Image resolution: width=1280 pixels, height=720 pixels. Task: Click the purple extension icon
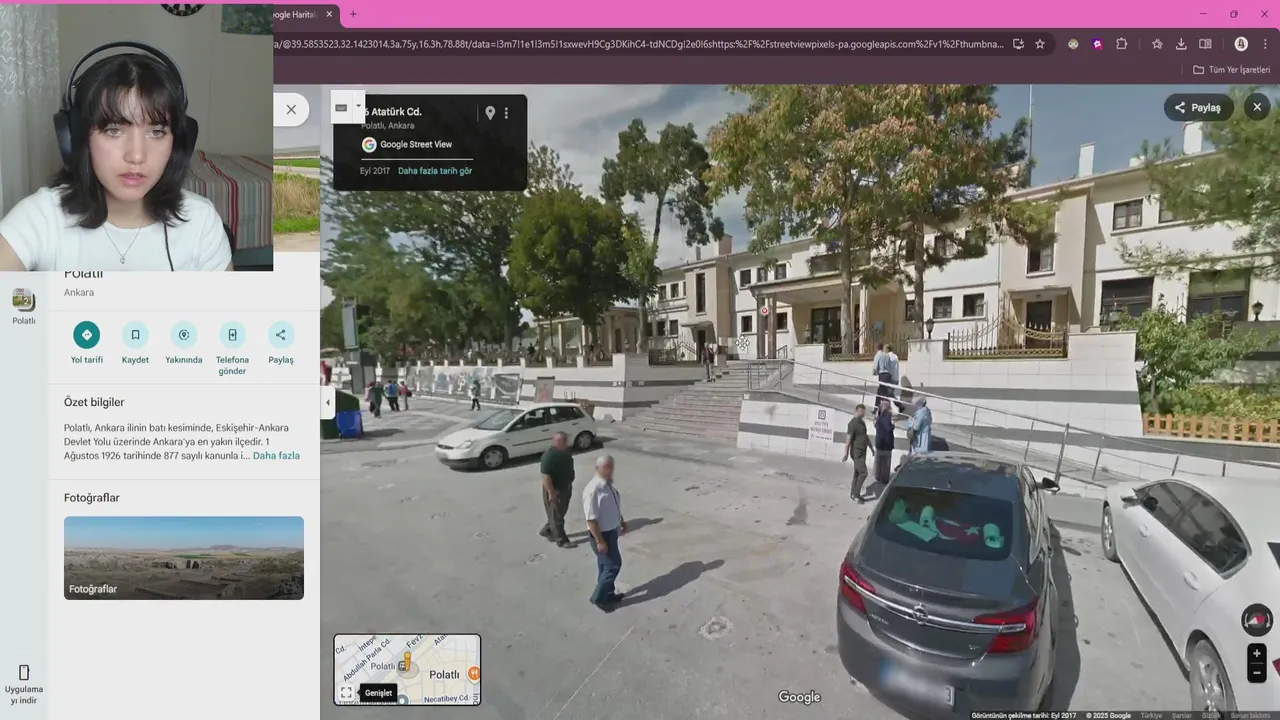coord(1097,44)
